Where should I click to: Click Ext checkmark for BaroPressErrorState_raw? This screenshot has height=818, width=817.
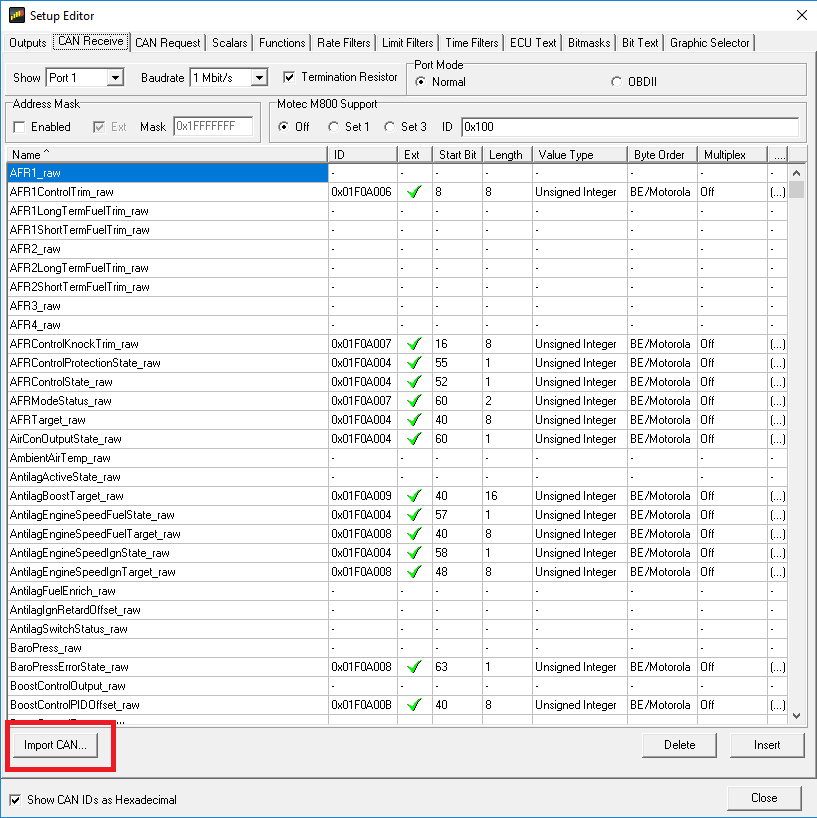(414, 667)
